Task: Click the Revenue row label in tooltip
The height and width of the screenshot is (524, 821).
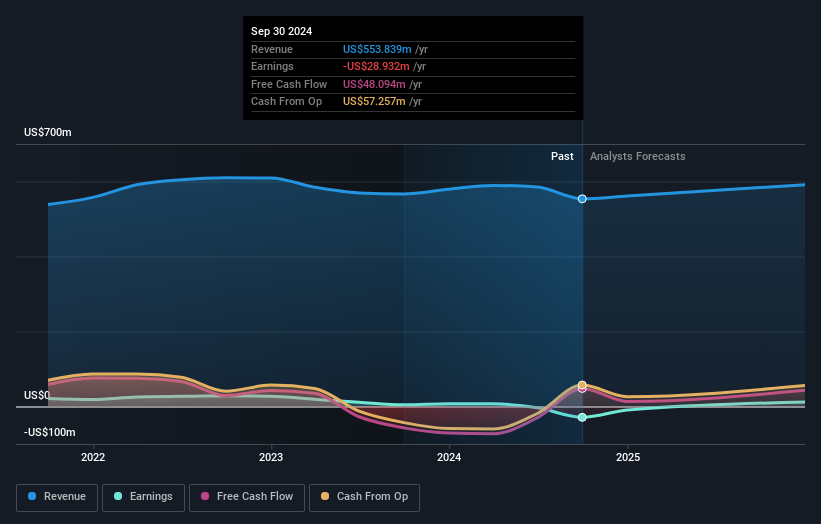Action: [272, 49]
